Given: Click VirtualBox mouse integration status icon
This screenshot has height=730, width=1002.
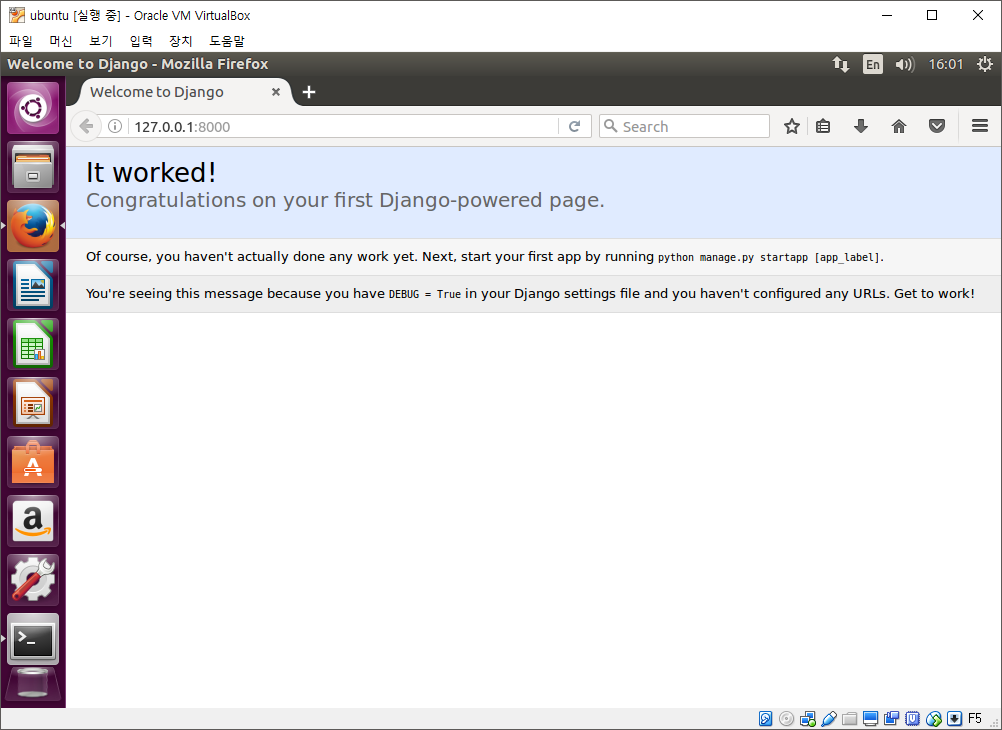Looking at the screenshot, I should 933,719.
